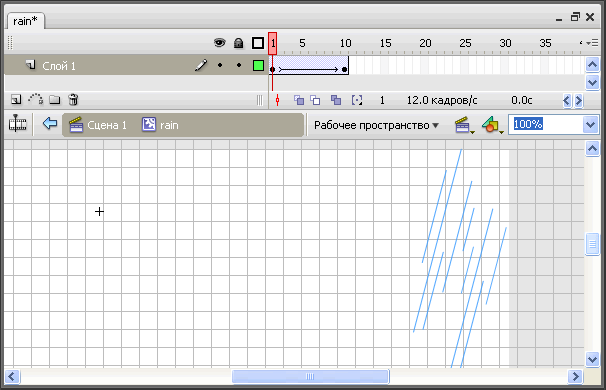Screen dimensions: 606x390
Task: Open the edit scene clapperboard menu
Action: click(x=464, y=125)
